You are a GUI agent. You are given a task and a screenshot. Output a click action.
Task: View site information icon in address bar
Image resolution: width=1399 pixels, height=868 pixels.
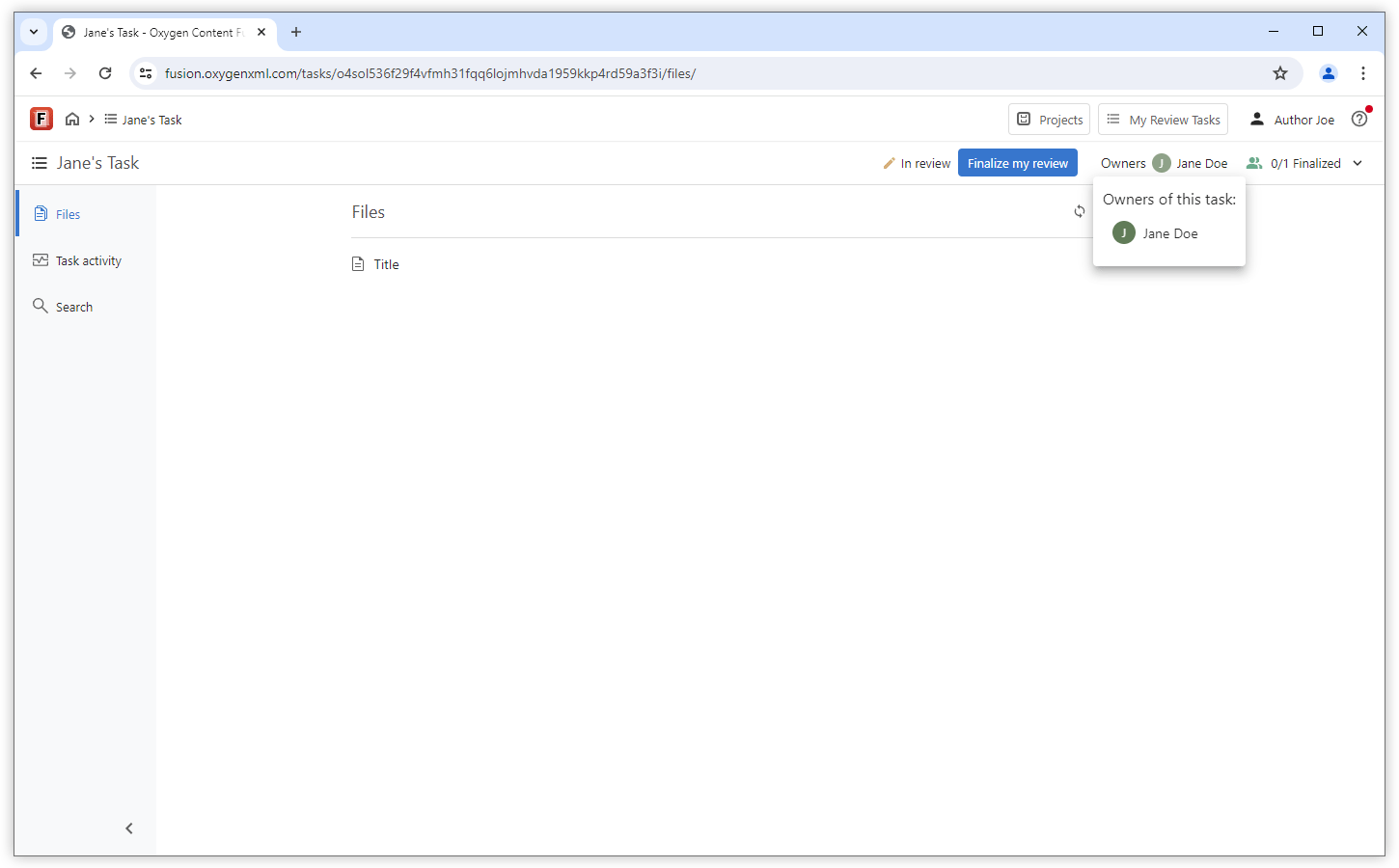(x=146, y=73)
